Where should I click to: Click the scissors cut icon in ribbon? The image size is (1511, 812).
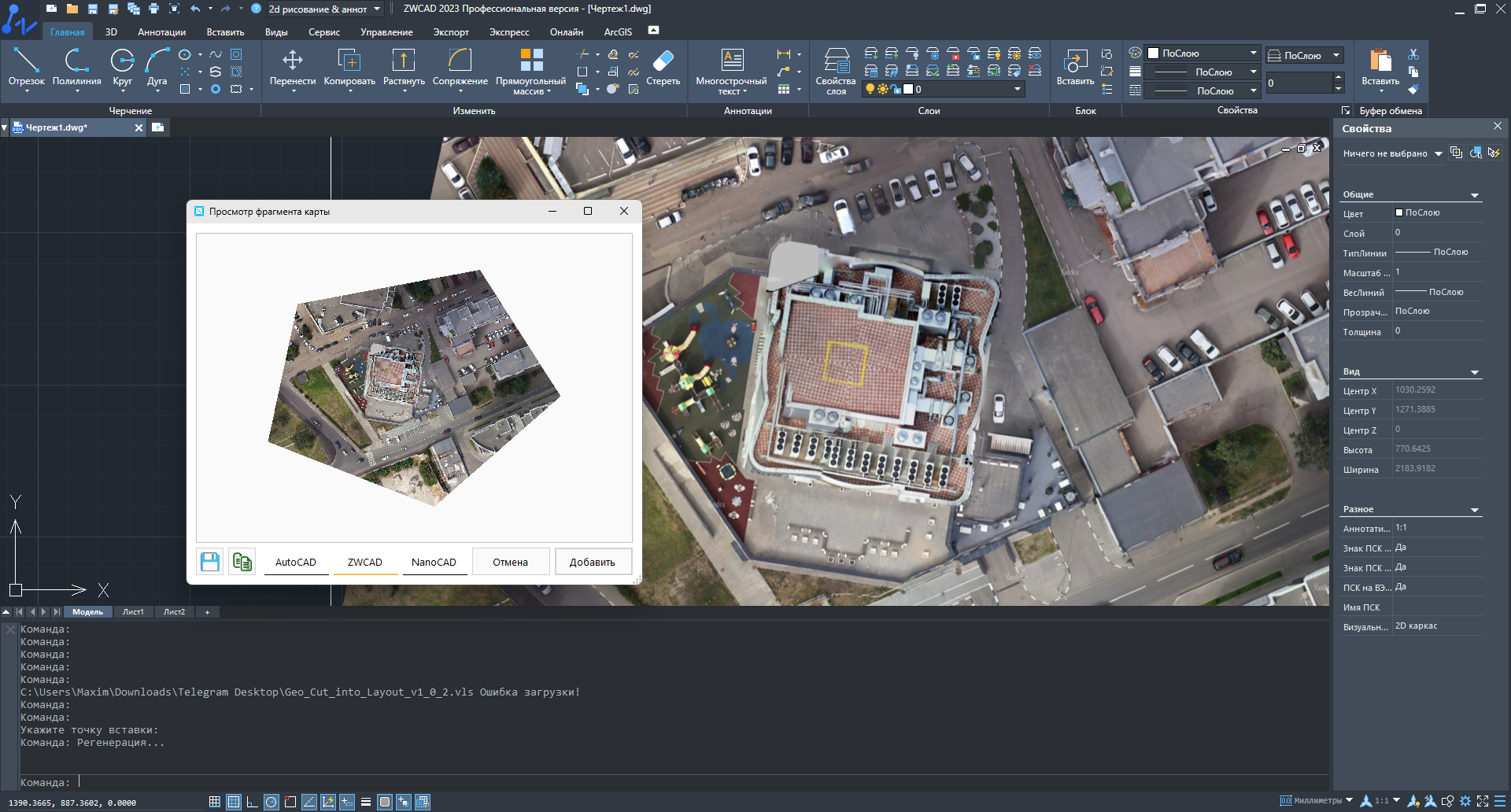1413,54
